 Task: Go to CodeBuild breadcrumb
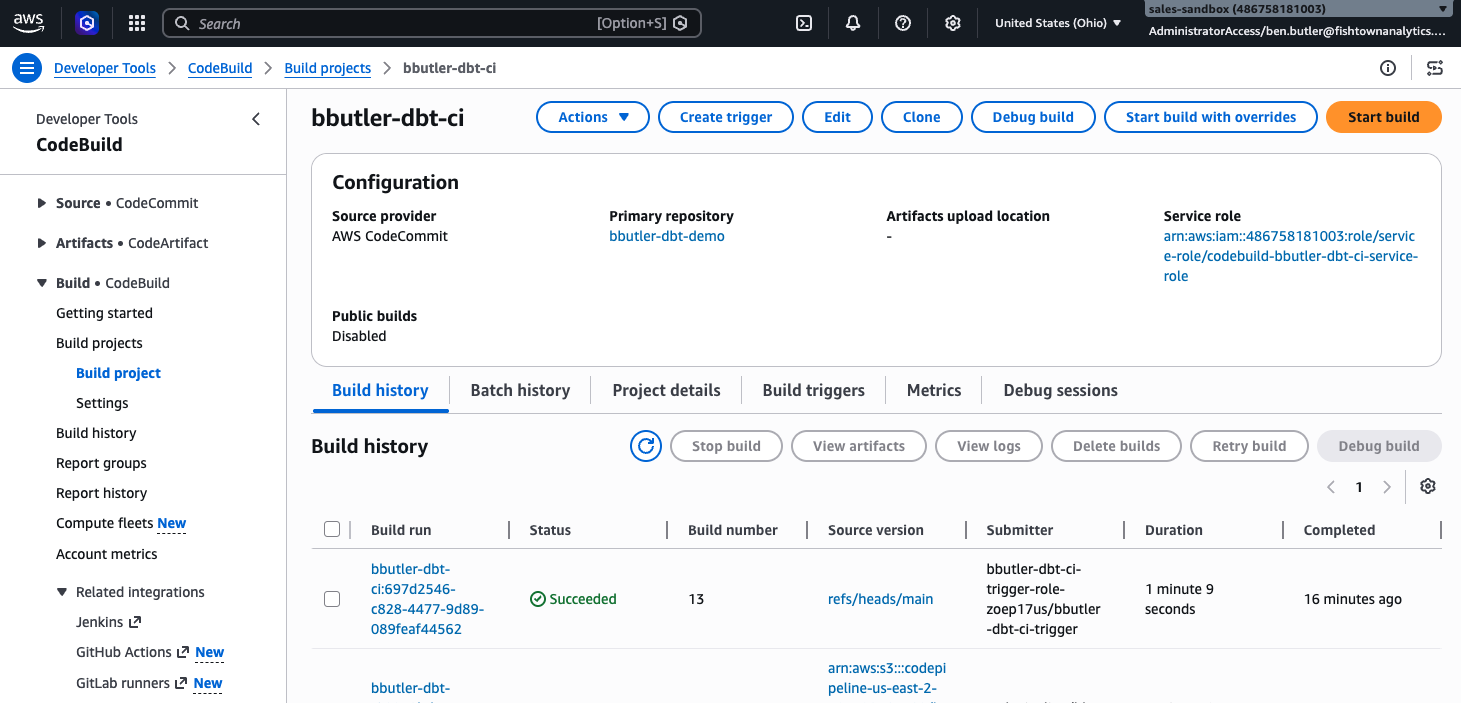220,68
